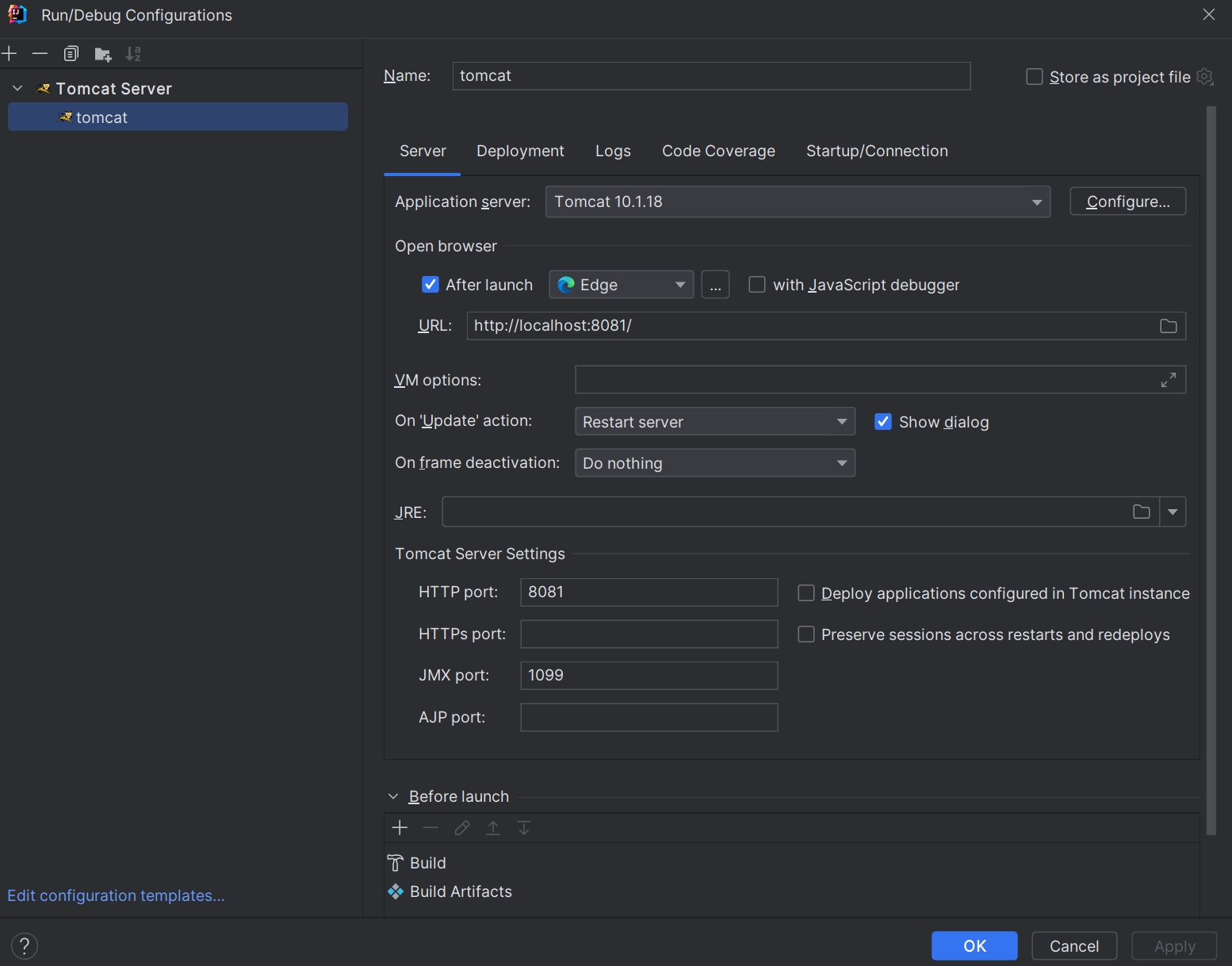The width and height of the screenshot is (1232, 966).
Task: Enable Preserve sessions across restarts and redeploys
Action: click(806, 634)
